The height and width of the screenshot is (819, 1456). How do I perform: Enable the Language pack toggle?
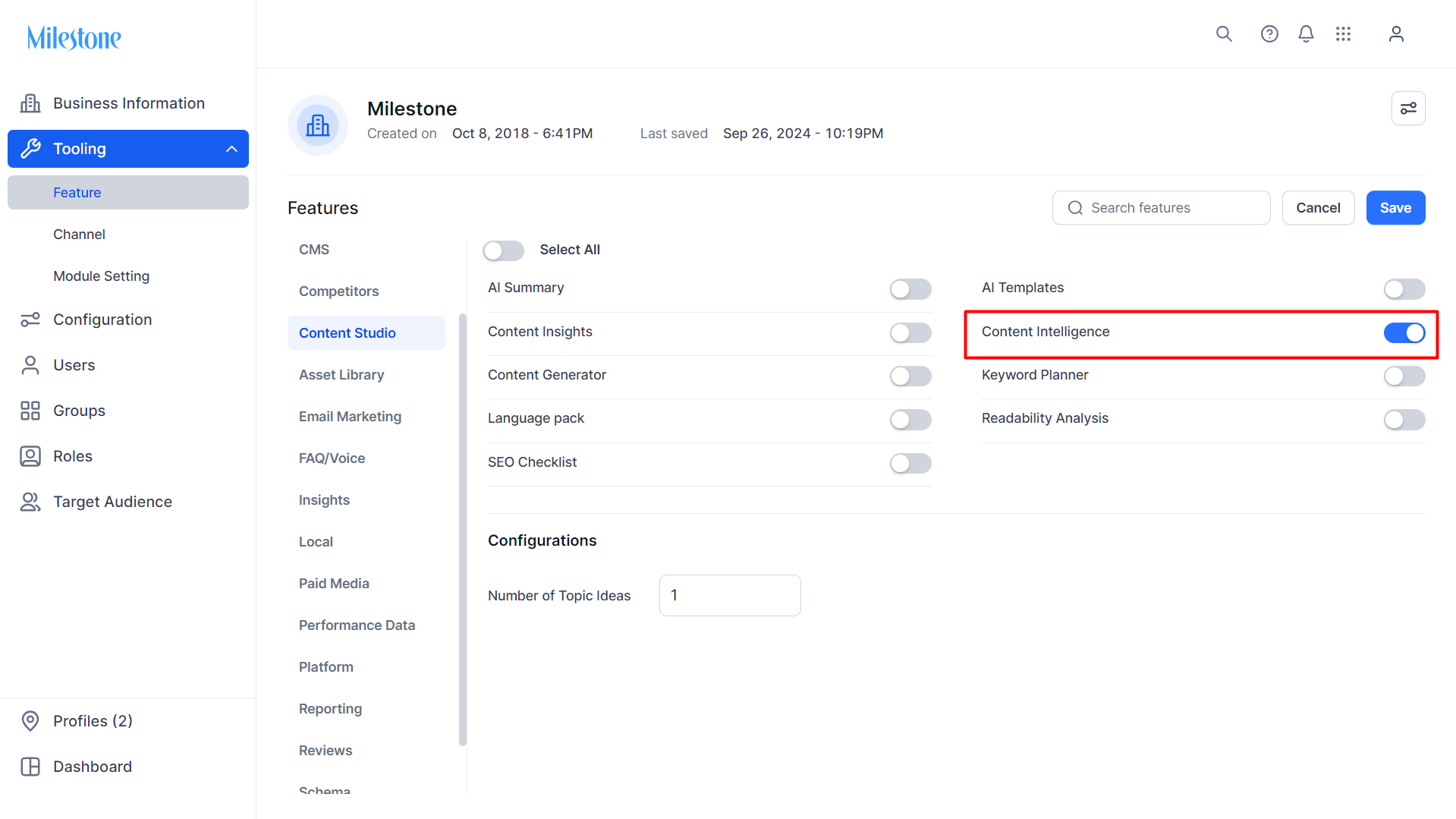910,420
